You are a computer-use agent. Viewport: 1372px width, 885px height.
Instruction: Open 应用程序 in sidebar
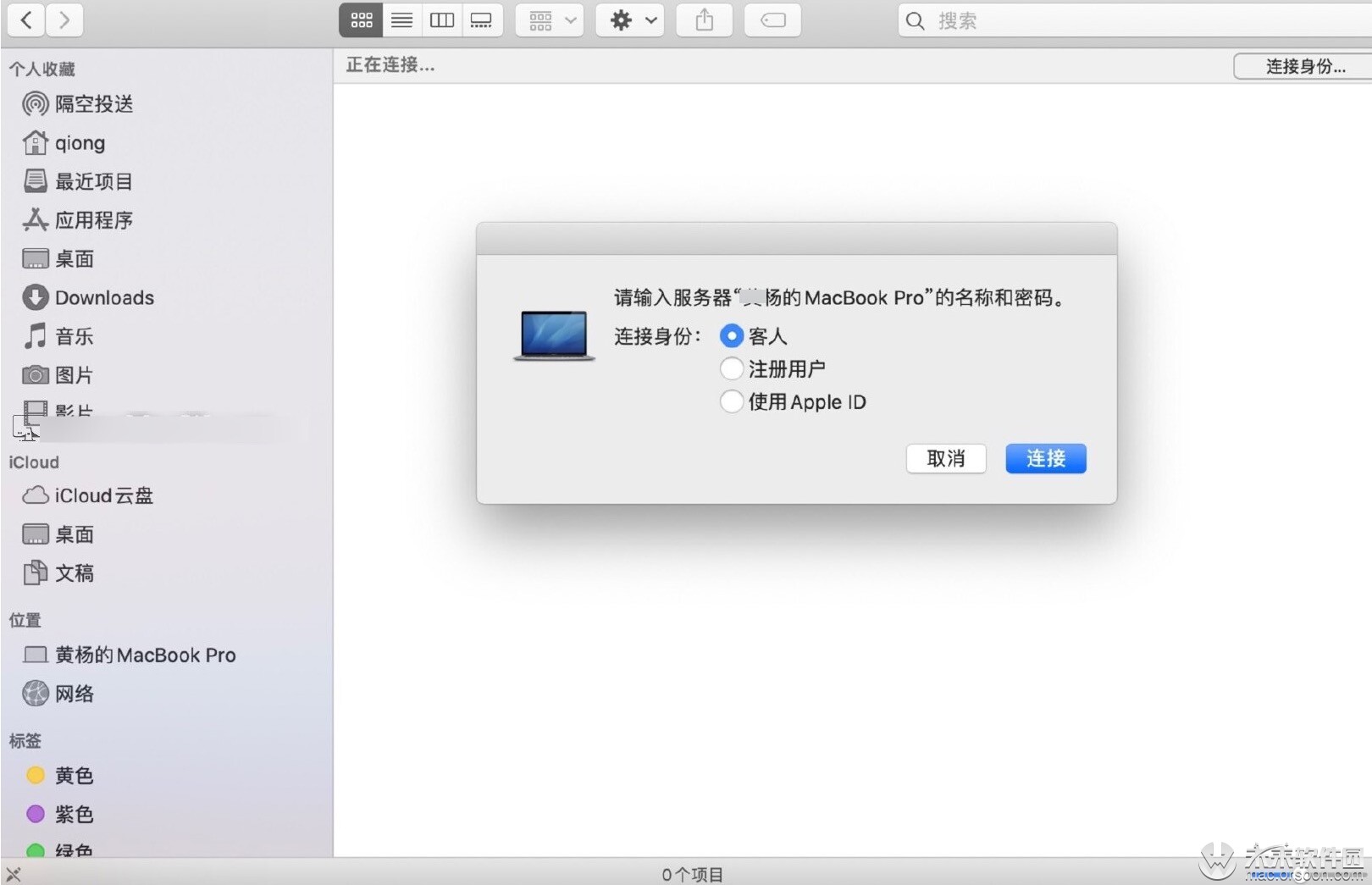pos(78,220)
